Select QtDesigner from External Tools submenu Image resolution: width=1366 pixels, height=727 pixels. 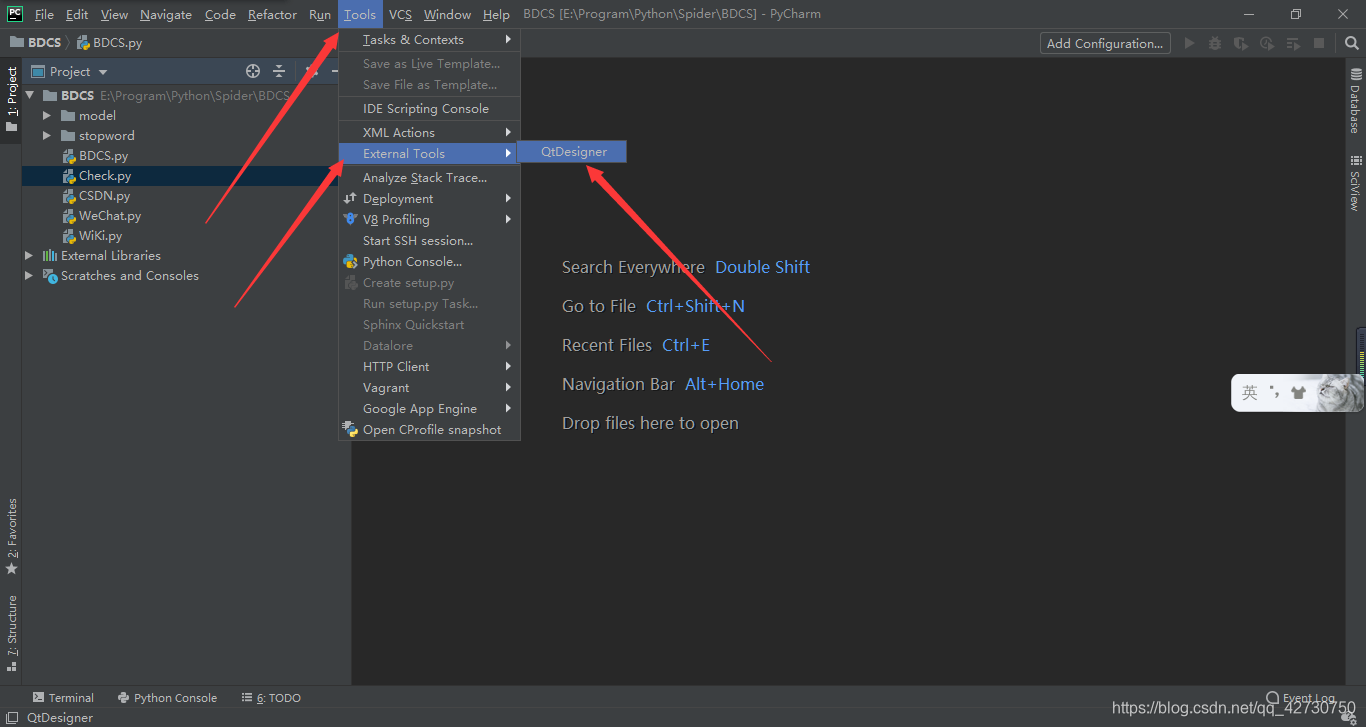(573, 152)
